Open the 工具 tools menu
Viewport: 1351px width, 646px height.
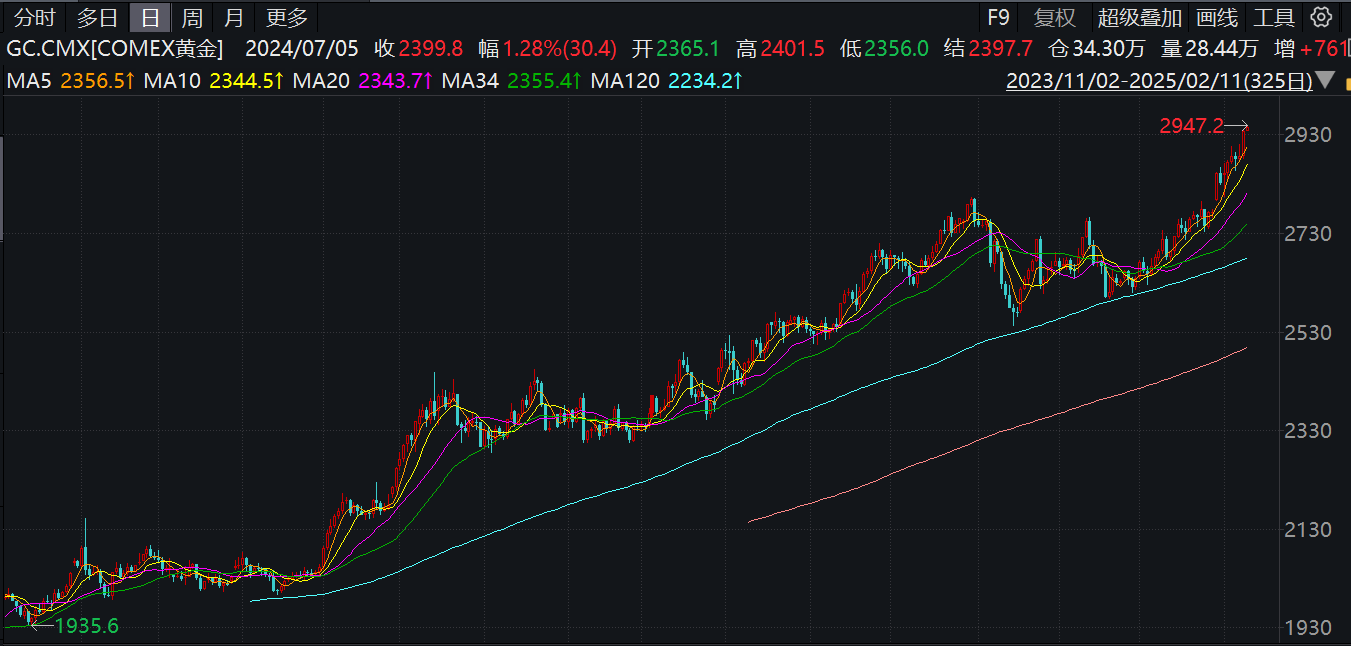[x=1274, y=17]
